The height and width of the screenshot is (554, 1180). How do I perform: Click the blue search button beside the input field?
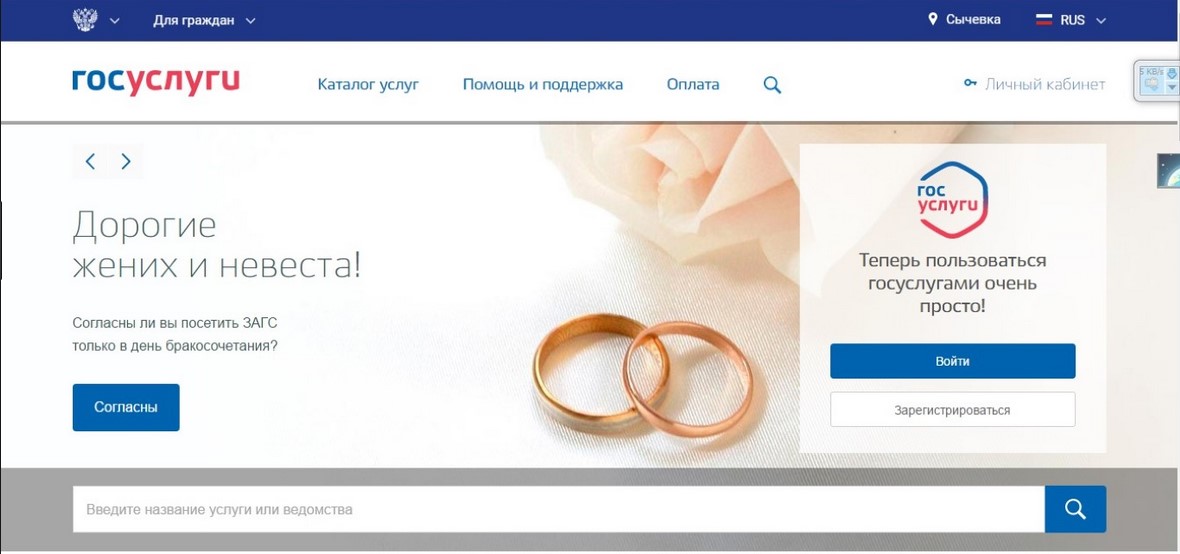pyautogui.click(x=1075, y=509)
